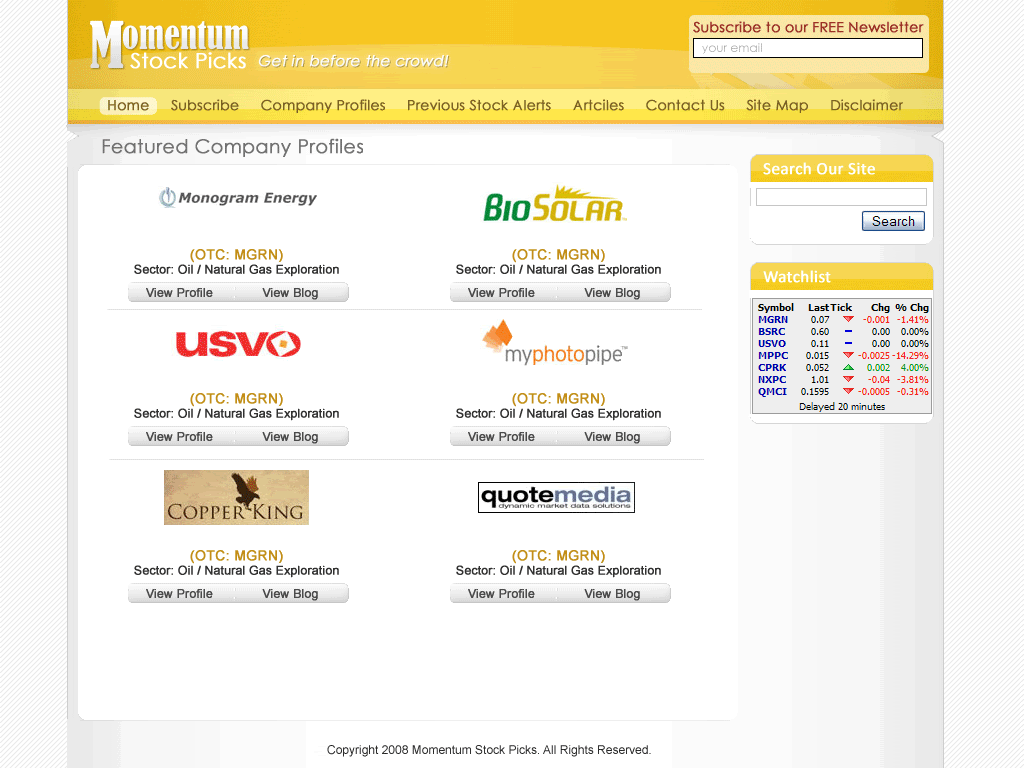
Task: View Profile for Copper King
Action: click(180, 594)
